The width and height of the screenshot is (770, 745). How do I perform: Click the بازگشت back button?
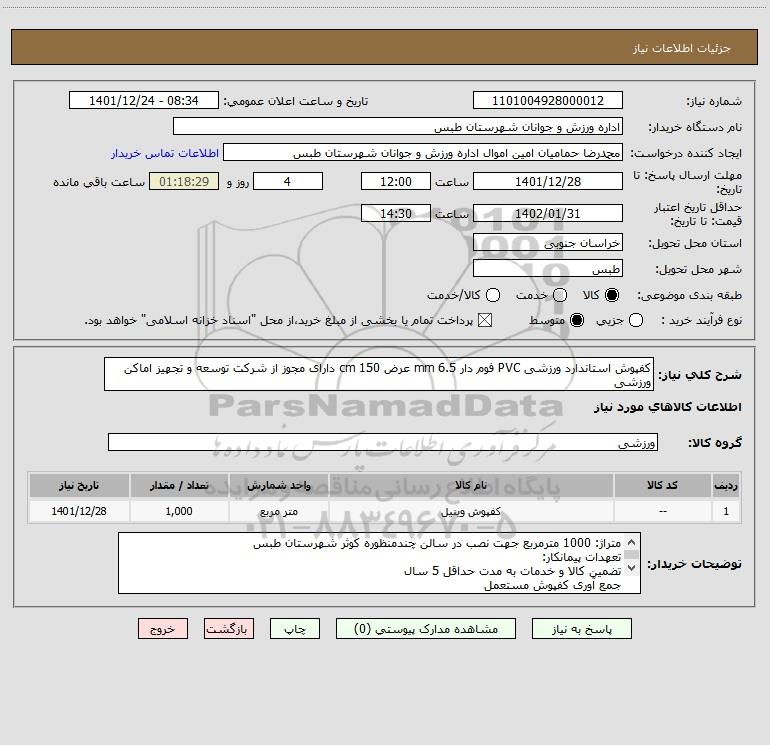[229, 629]
